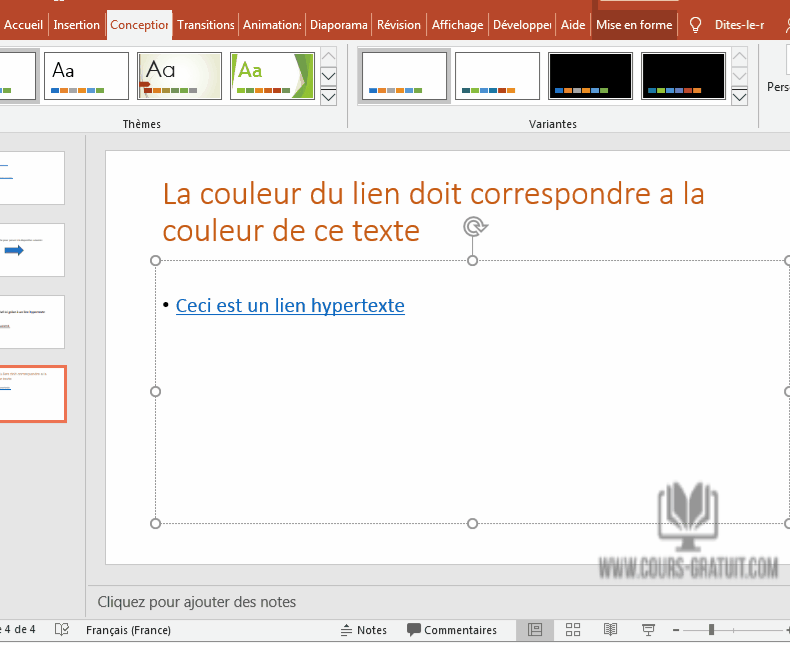Toggle the Notes pane button
This screenshot has width=790, height=650.
tap(364, 630)
